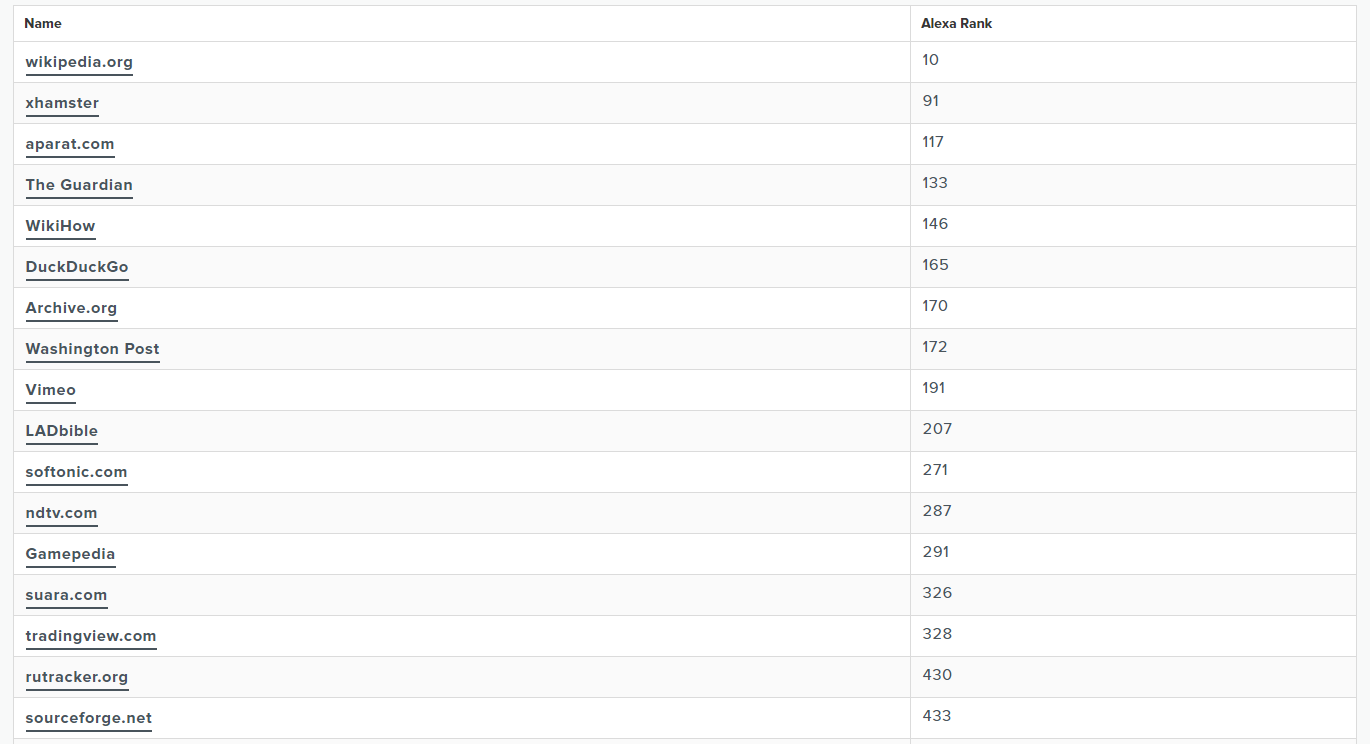This screenshot has height=744, width=1370.
Task: Open the Washington Post link
Action: coord(93,349)
